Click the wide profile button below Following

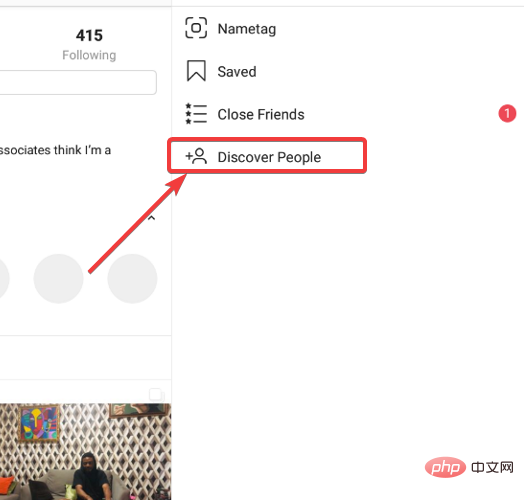[78, 83]
